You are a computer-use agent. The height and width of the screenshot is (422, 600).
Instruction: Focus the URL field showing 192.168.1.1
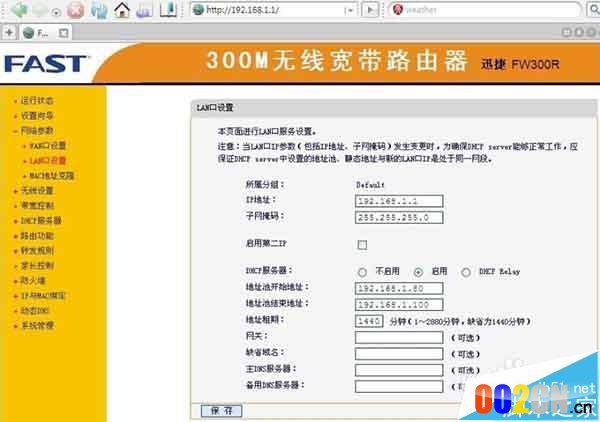pyautogui.click(x=274, y=10)
